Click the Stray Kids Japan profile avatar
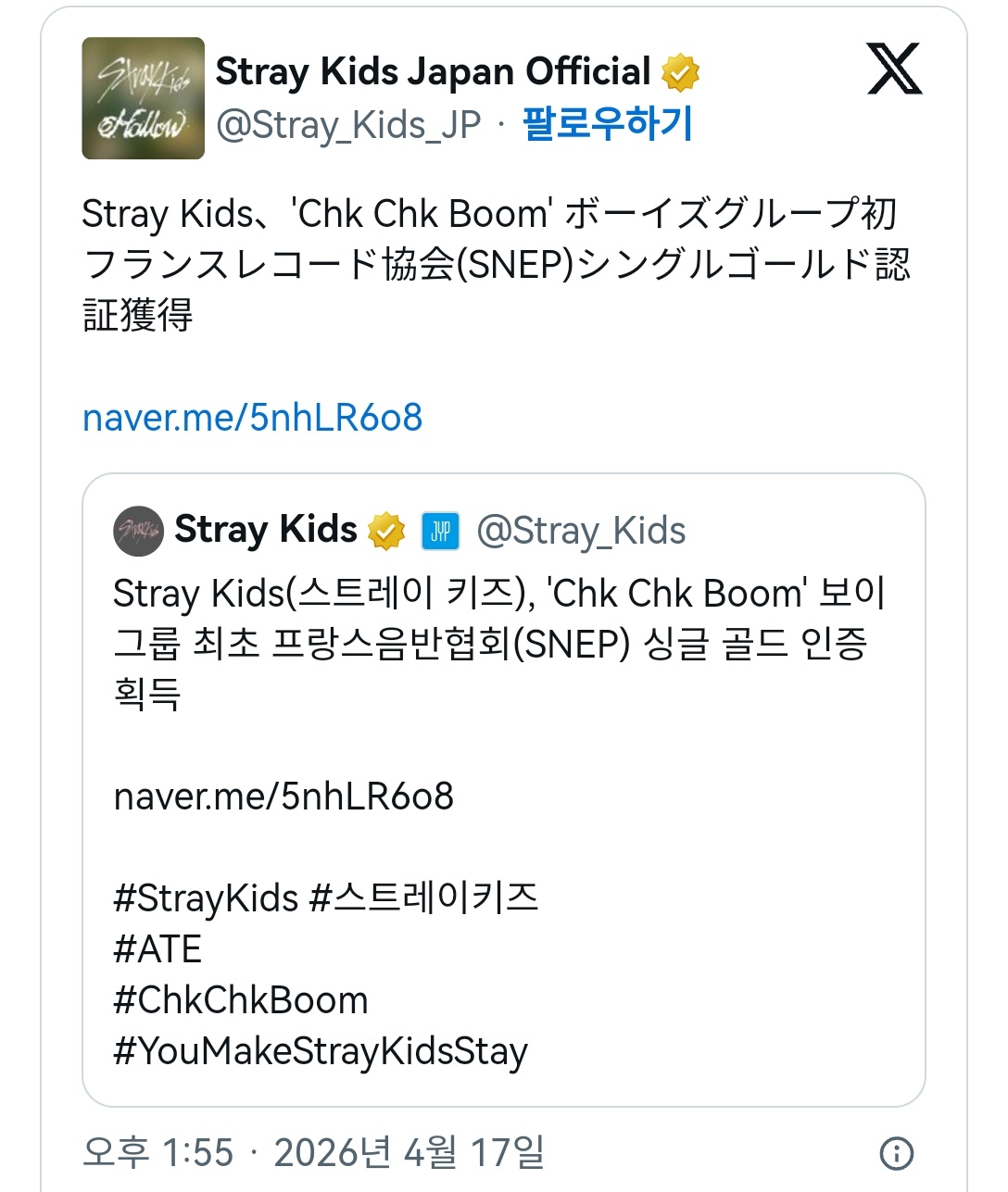The image size is (1008, 1192). [143, 95]
